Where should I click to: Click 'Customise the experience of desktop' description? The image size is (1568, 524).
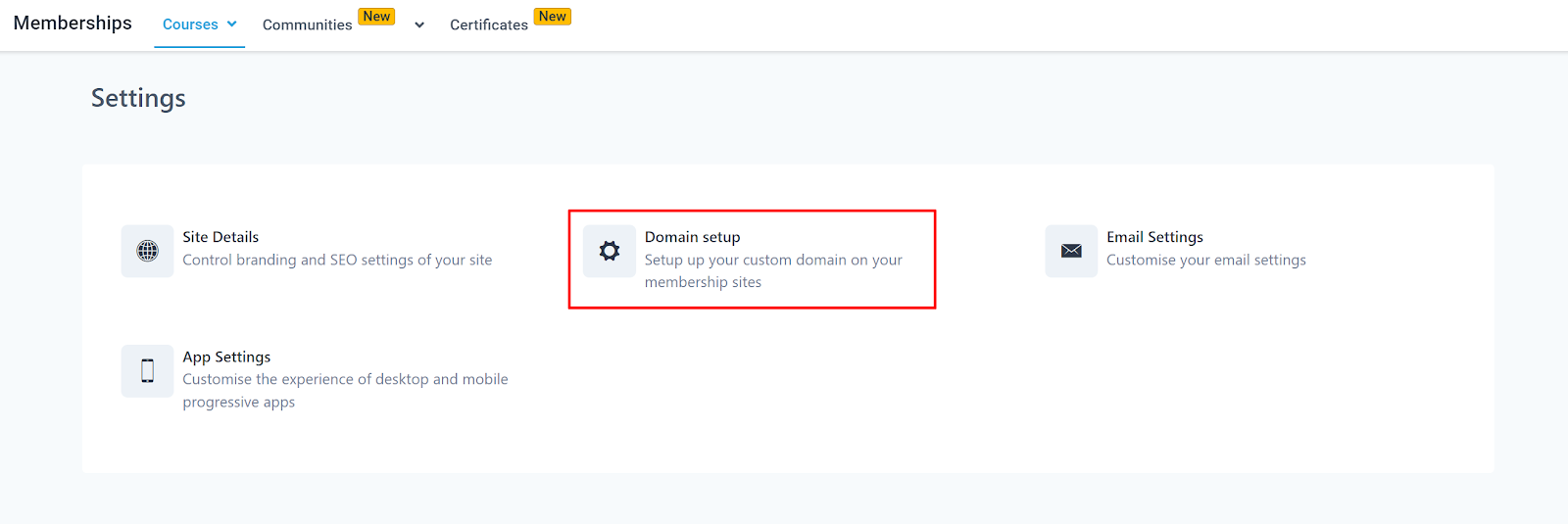345,391
